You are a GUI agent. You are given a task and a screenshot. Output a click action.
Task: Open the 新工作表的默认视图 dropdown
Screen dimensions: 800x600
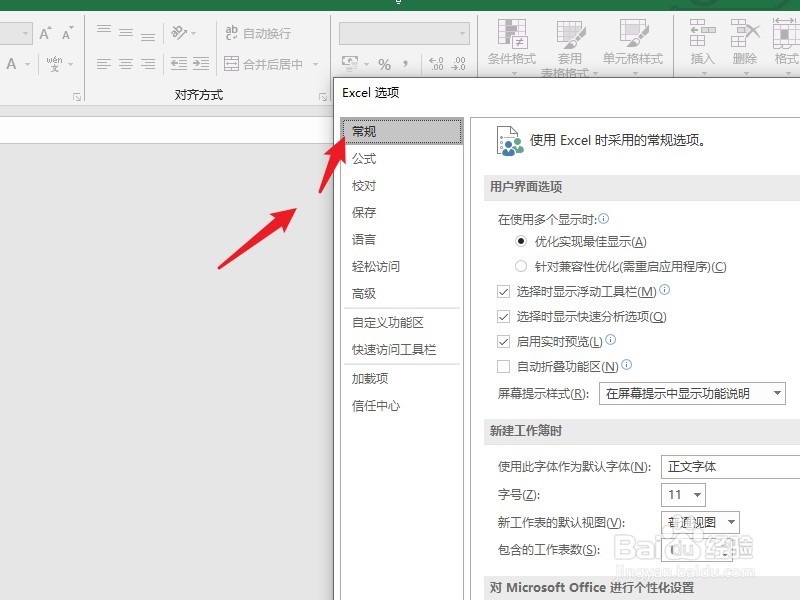(x=700, y=522)
